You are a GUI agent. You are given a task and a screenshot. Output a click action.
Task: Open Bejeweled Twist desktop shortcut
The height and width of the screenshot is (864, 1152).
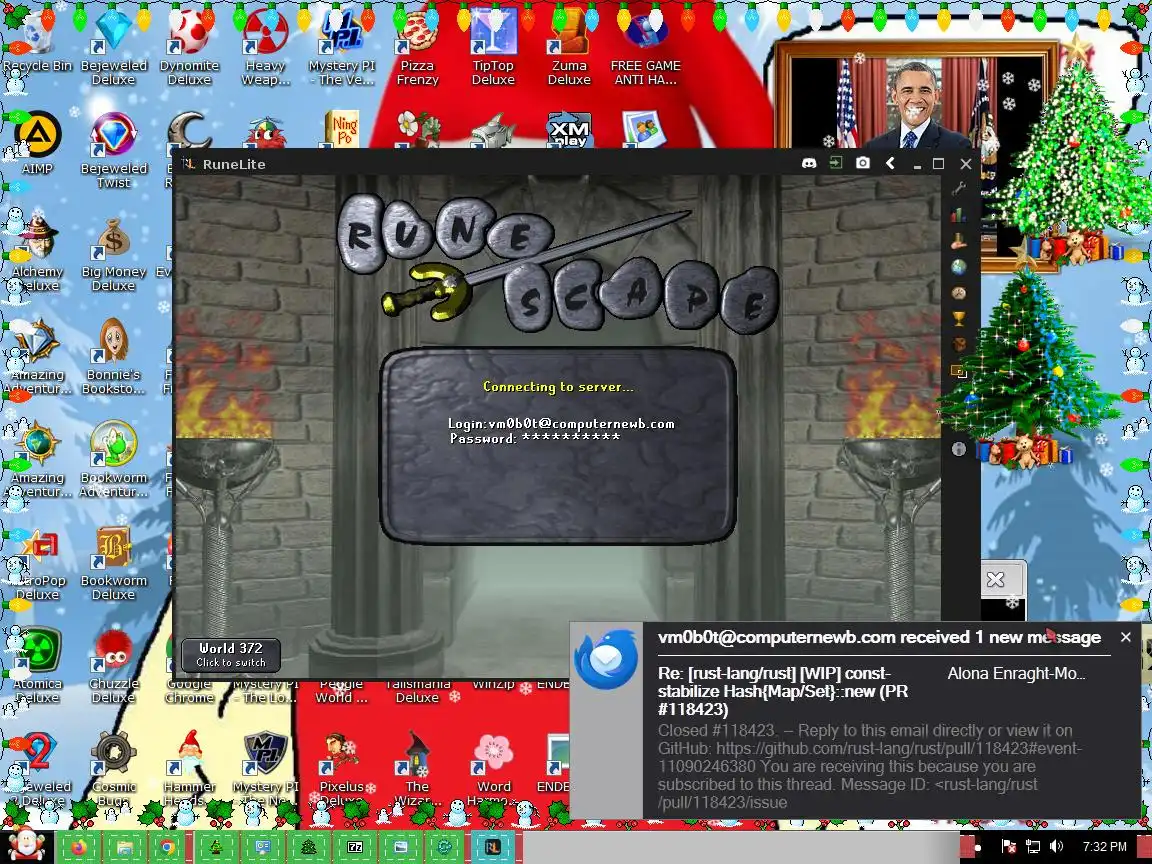114,151
